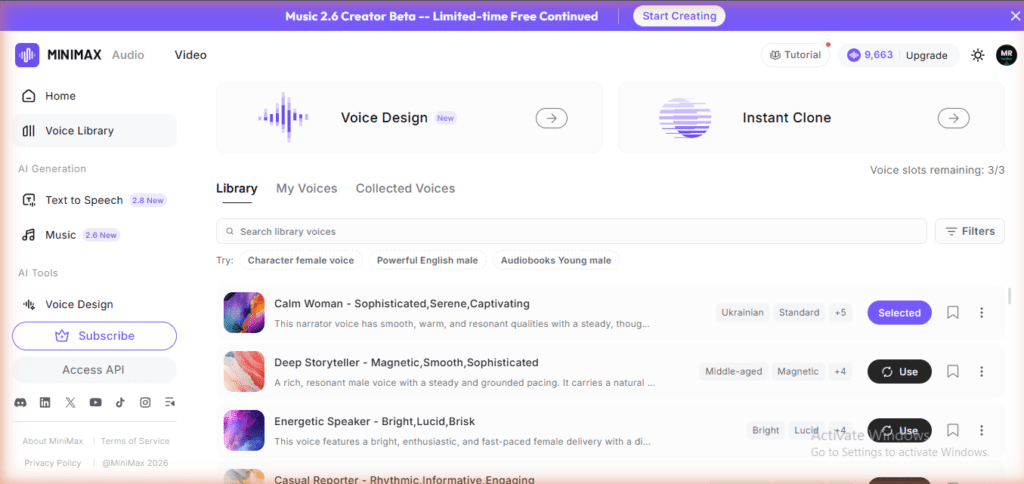This screenshot has height=484, width=1024.
Task: Open the Tutorial button
Action: (x=795, y=55)
